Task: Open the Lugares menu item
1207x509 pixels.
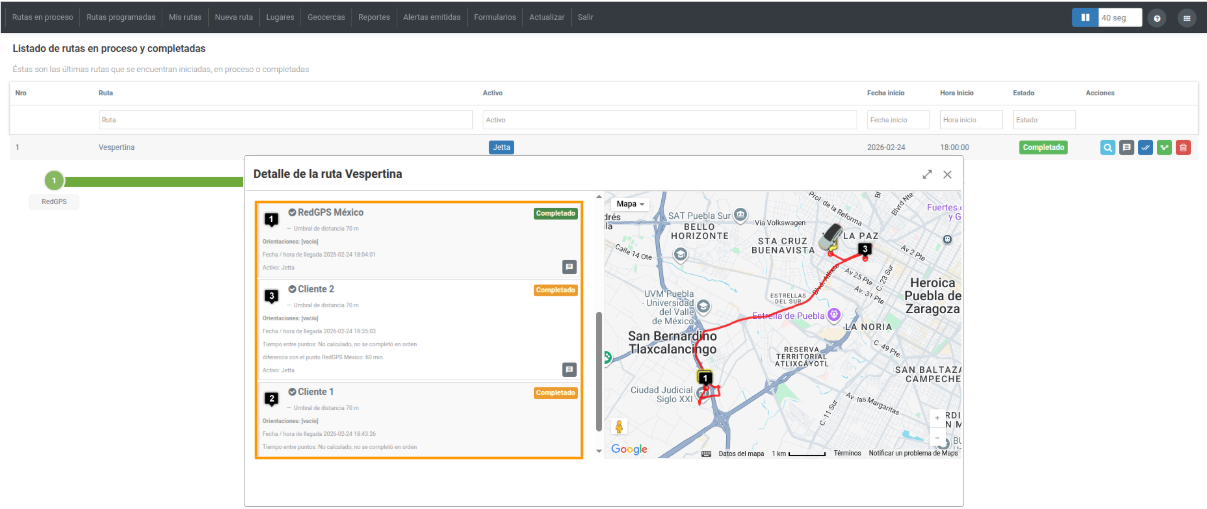Action: click(281, 17)
